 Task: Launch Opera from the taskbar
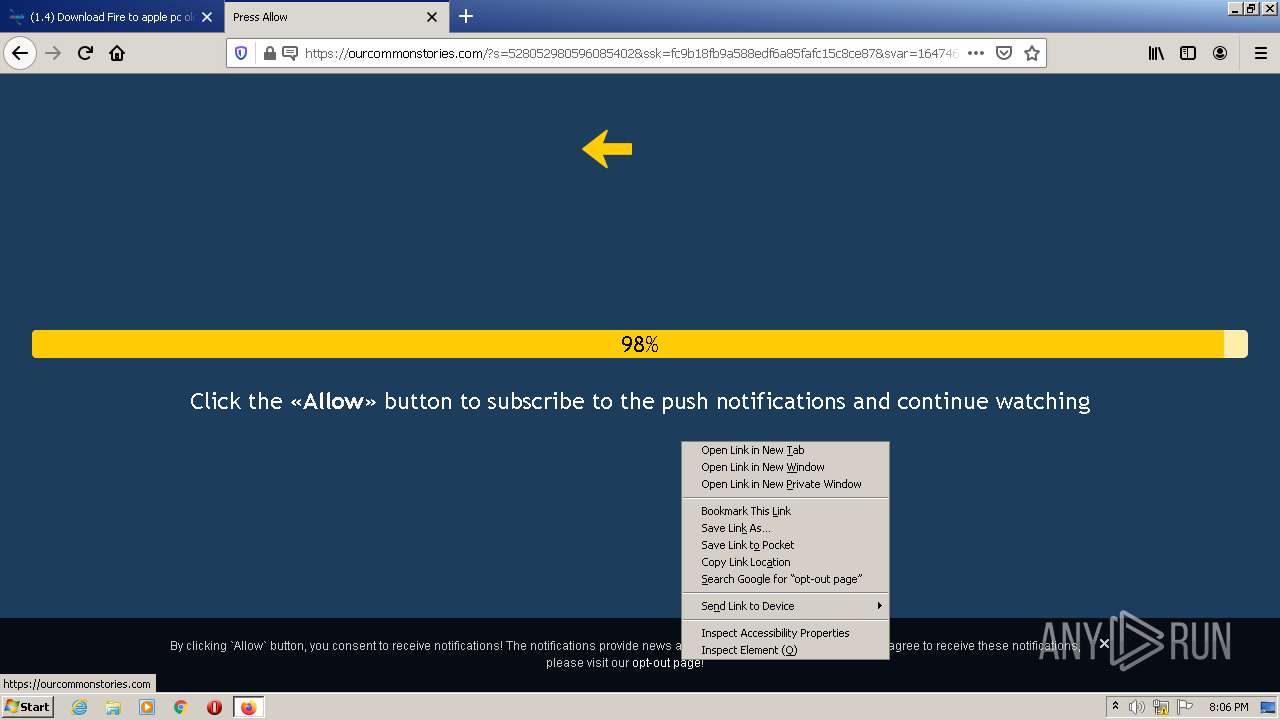[x=214, y=707]
